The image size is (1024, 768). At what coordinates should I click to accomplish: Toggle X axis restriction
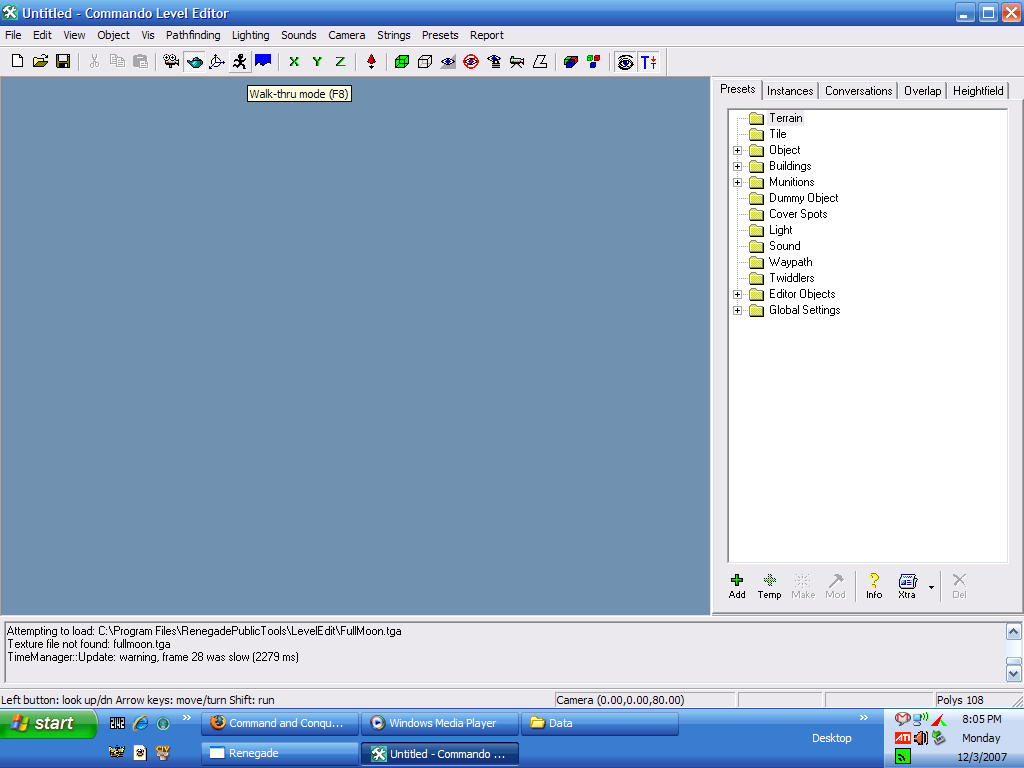pos(294,62)
